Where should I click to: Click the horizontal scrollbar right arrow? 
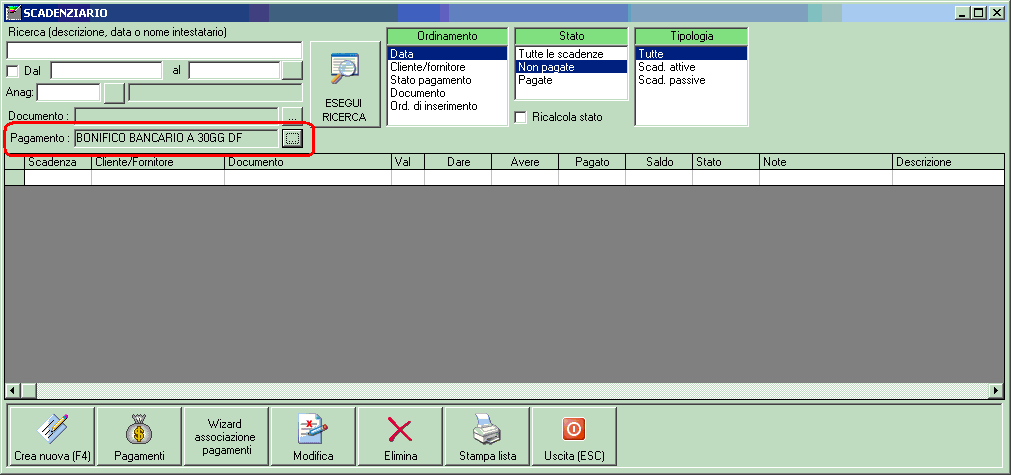tap(997, 391)
